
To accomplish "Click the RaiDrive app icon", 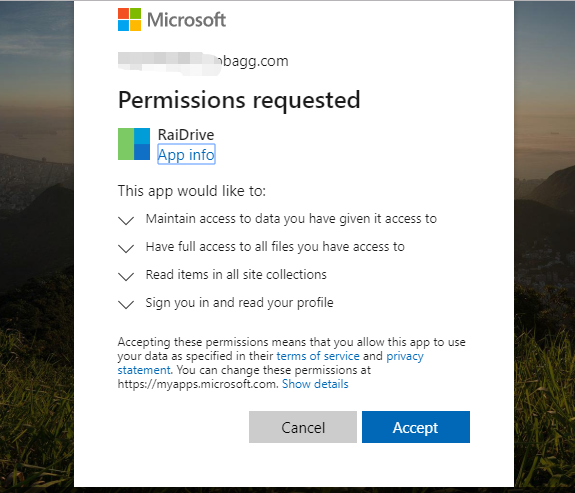I will 134,144.
